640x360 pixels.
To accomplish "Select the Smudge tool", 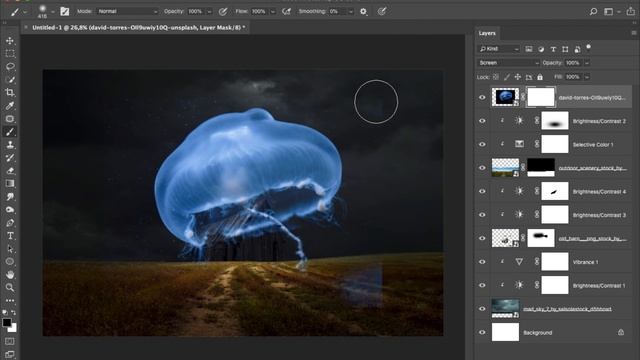I will 10,197.
